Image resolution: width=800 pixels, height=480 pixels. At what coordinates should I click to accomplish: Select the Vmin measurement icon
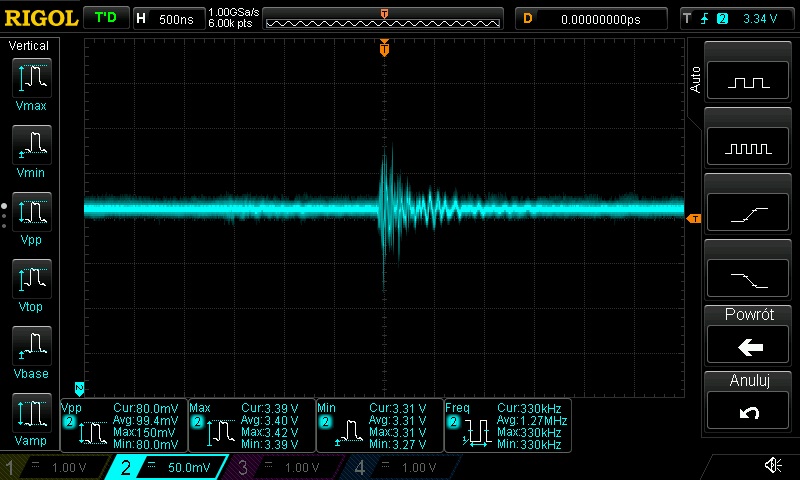(x=32, y=145)
